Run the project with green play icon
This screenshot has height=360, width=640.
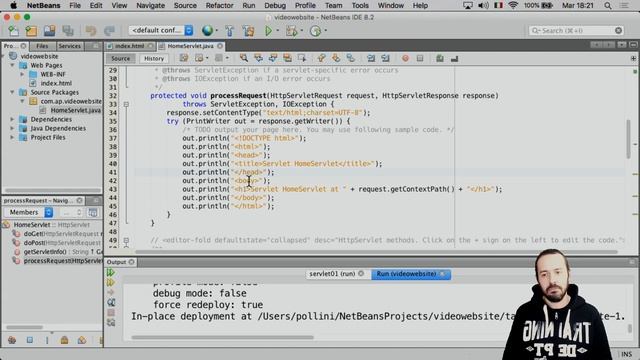(268, 31)
